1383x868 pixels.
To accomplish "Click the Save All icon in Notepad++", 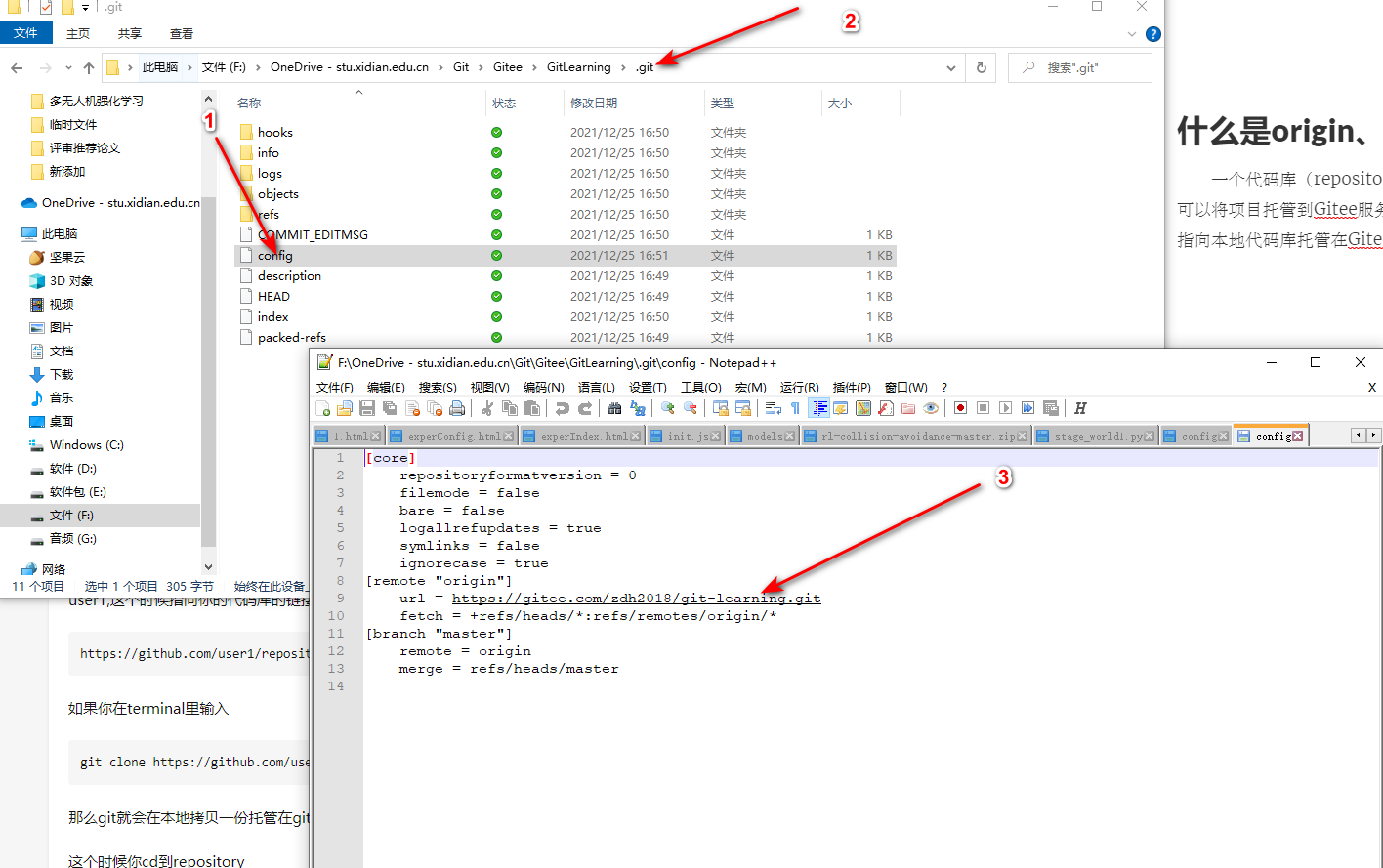I will tap(389, 408).
